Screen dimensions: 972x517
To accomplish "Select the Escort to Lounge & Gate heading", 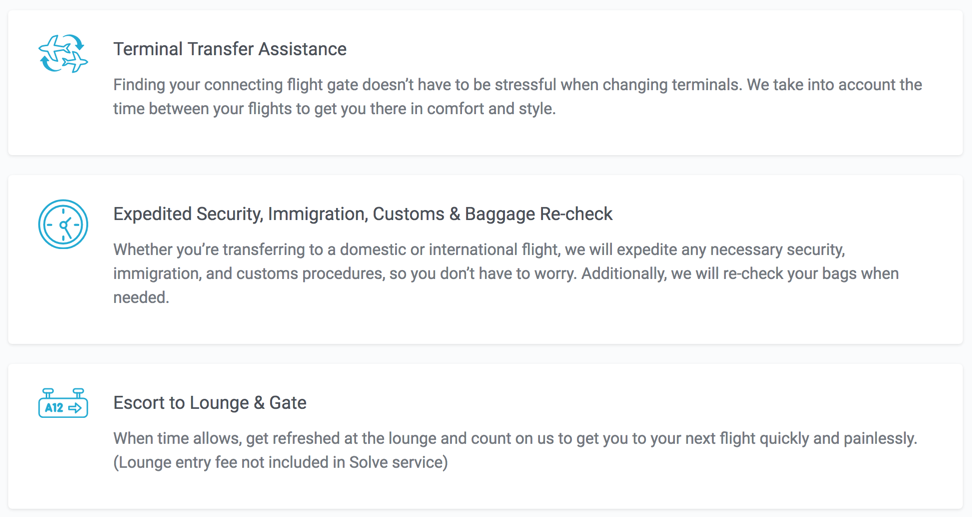I will coord(210,403).
